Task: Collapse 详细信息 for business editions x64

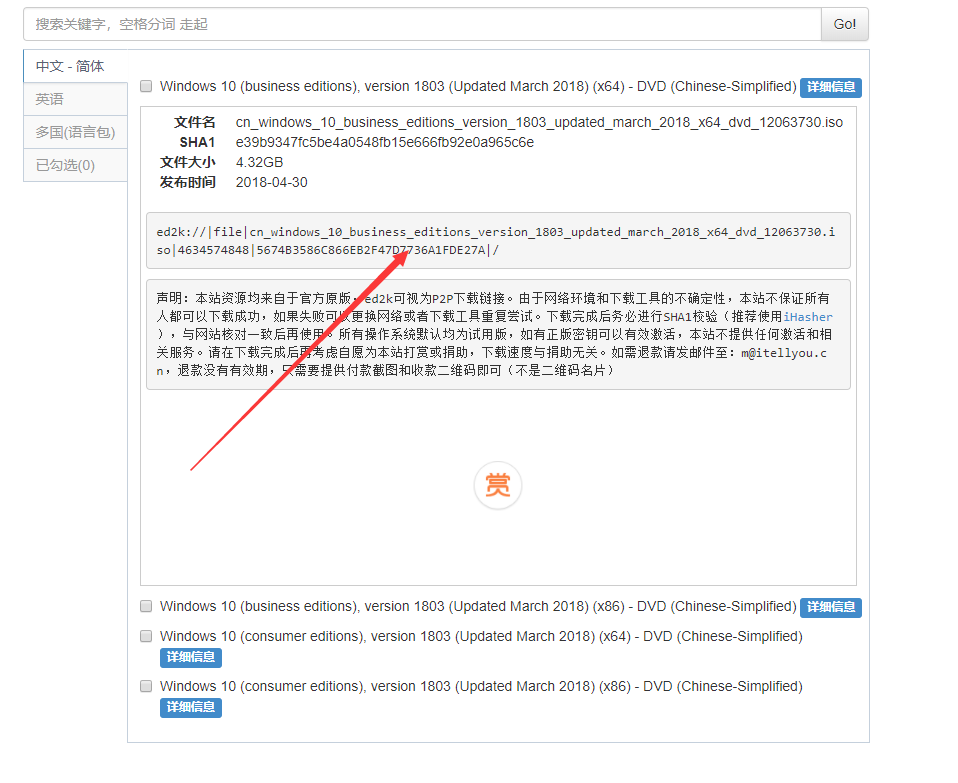Action: pyautogui.click(x=830, y=88)
